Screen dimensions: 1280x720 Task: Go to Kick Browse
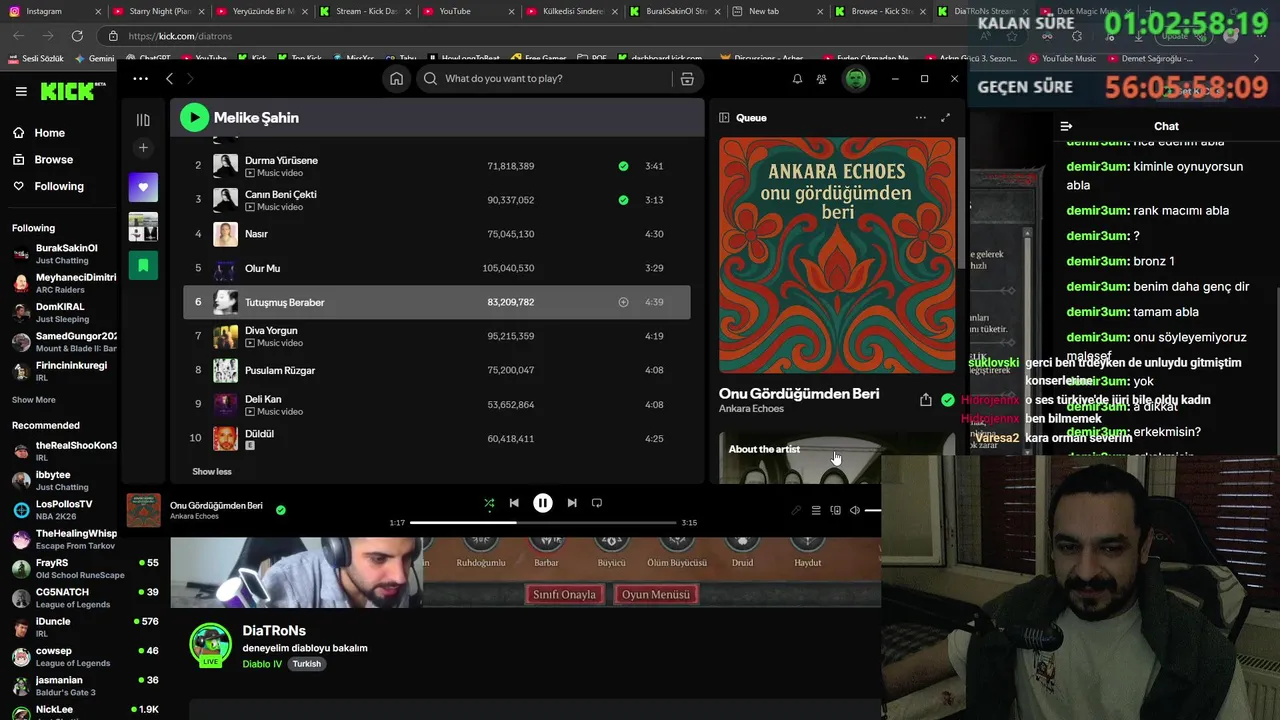[x=43, y=159]
